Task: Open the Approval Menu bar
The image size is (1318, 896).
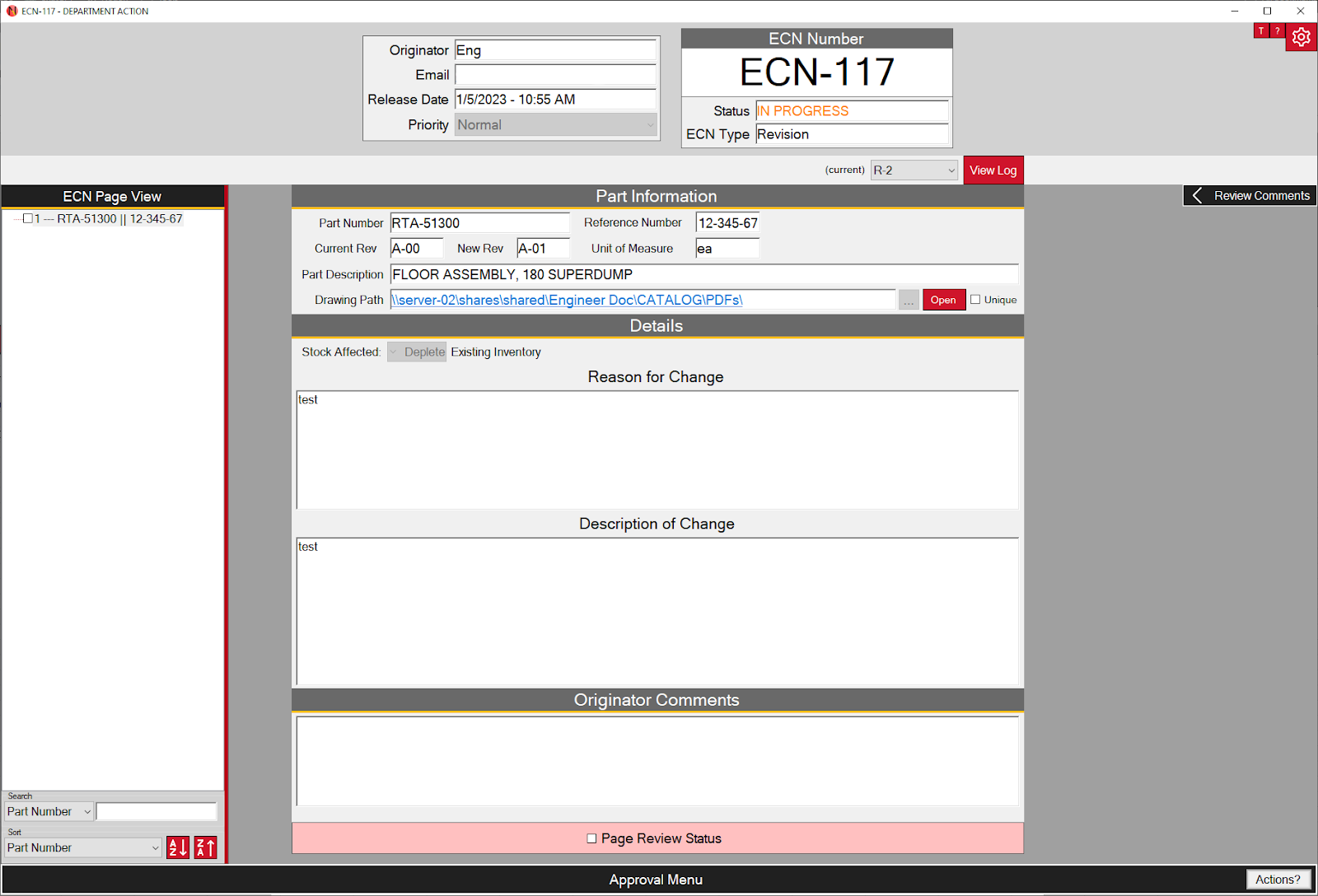Action: 656,880
